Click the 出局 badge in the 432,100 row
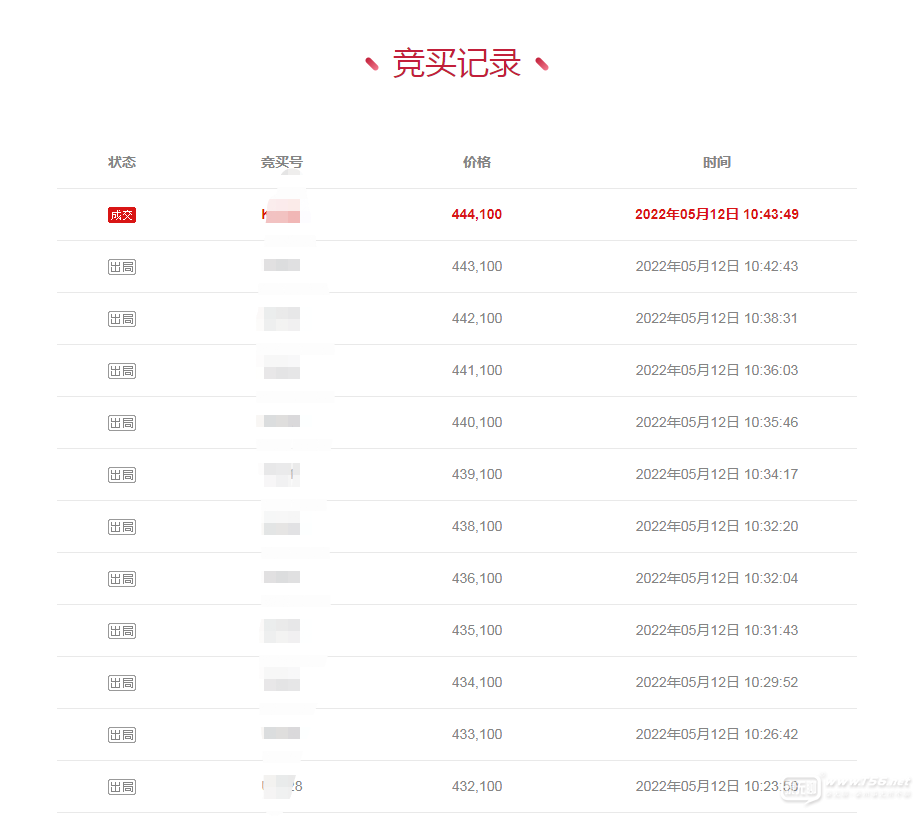923x816 pixels. pyautogui.click(x=122, y=787)
